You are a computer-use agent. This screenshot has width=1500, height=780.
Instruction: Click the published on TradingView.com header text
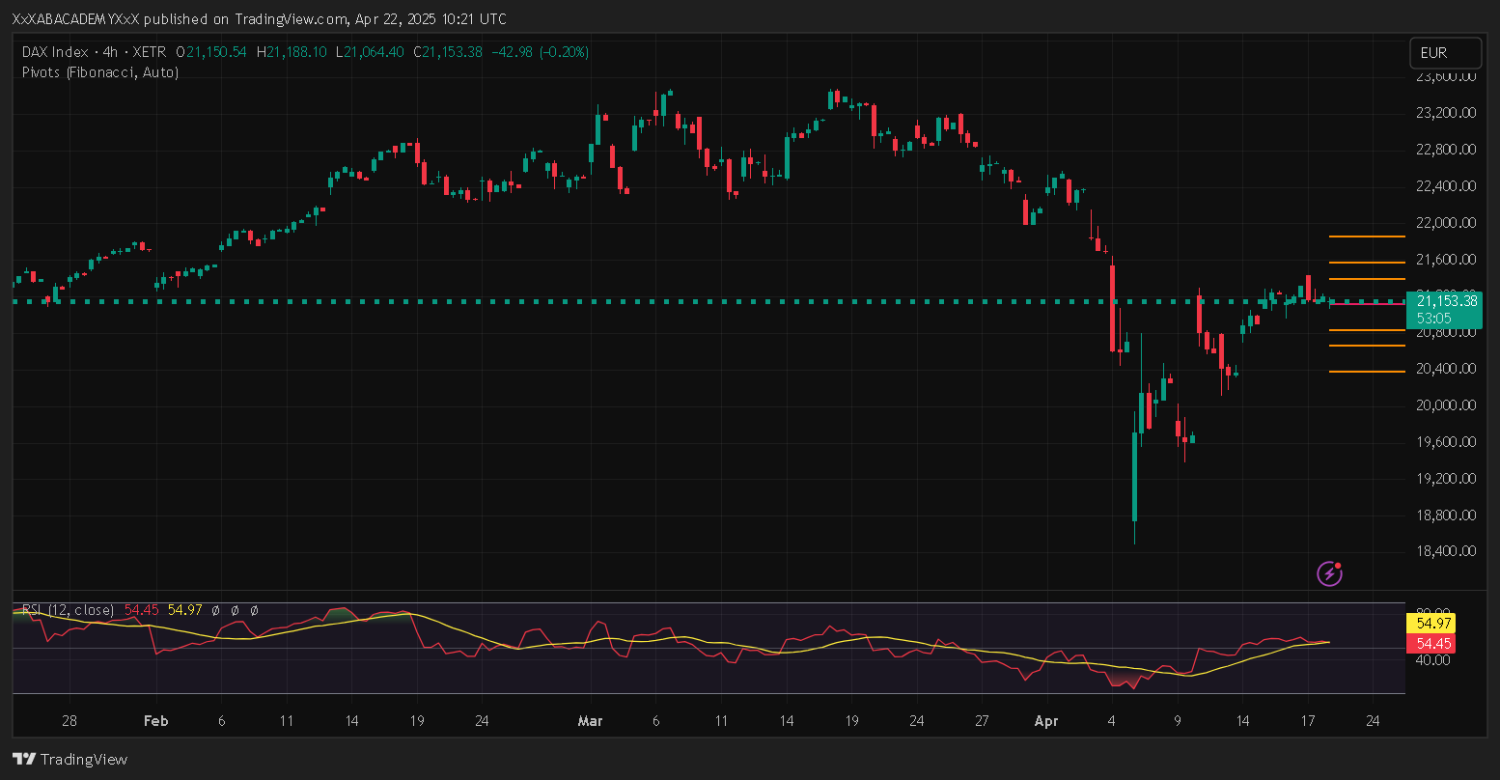pos(258,19)
